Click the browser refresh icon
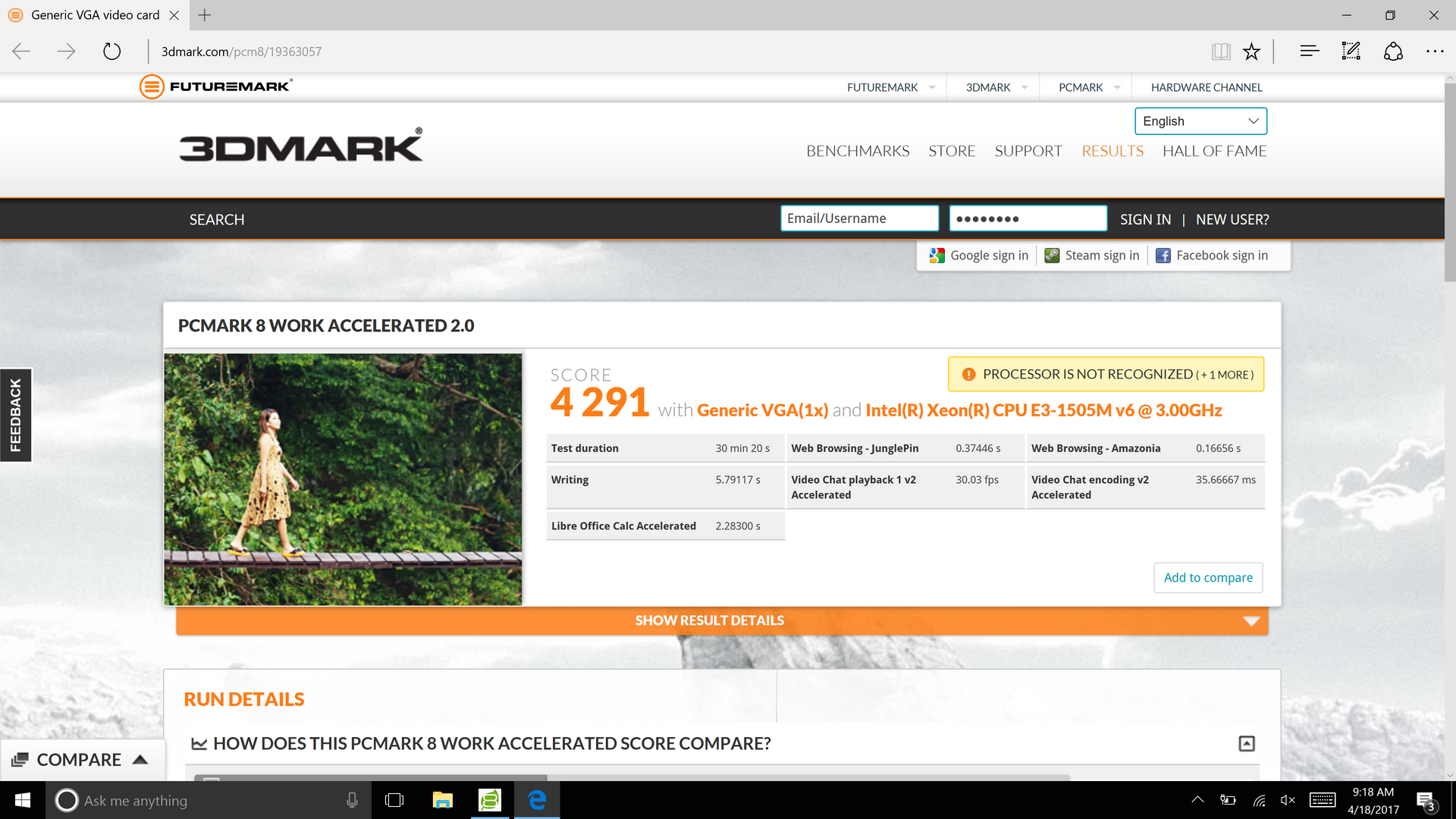Image resolution: width=1456 pixels, height=819 pixels. pyautogui.click(x=111, y=52)
